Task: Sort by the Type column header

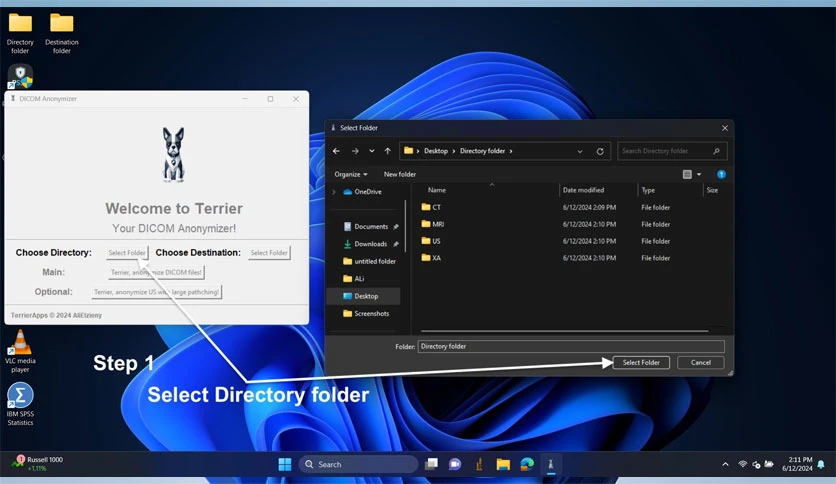Action: (x=648, y=190)
